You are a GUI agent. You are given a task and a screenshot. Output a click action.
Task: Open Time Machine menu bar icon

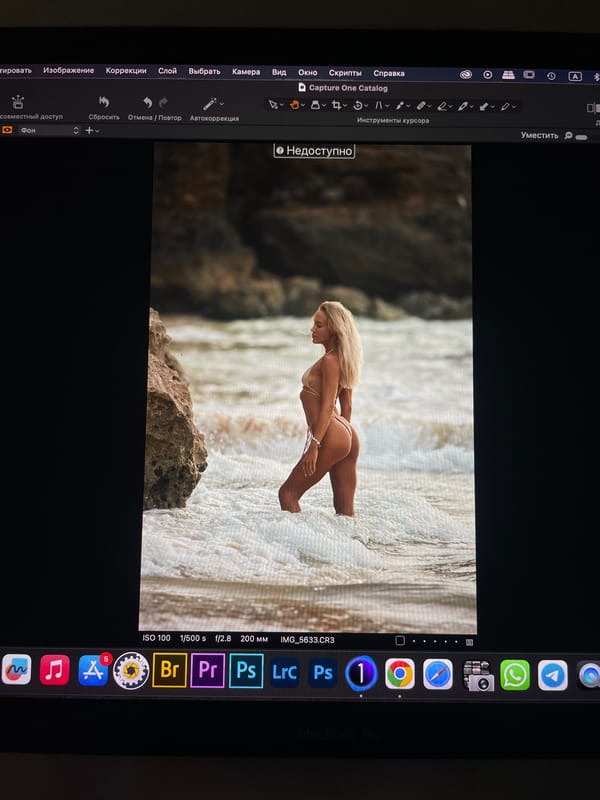(x=551, y=76)
